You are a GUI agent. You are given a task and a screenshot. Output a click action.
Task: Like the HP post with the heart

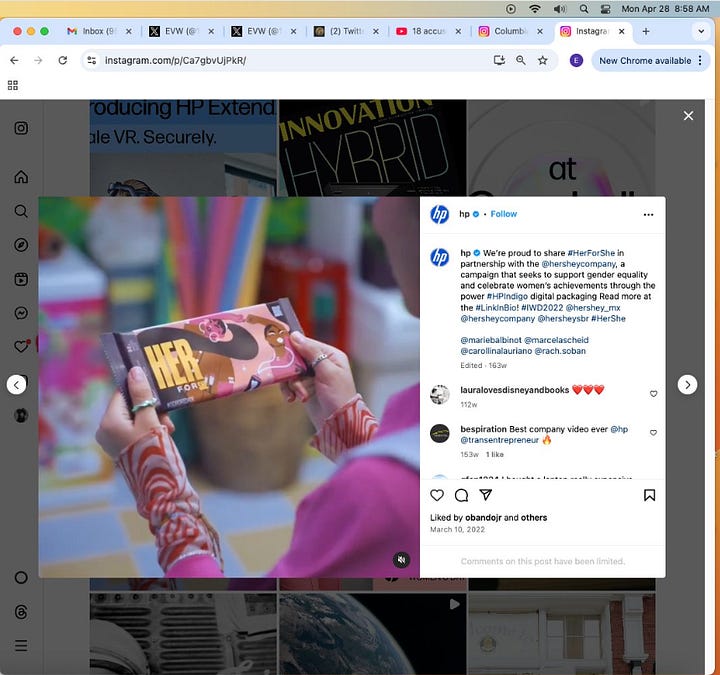pos(437,495)
